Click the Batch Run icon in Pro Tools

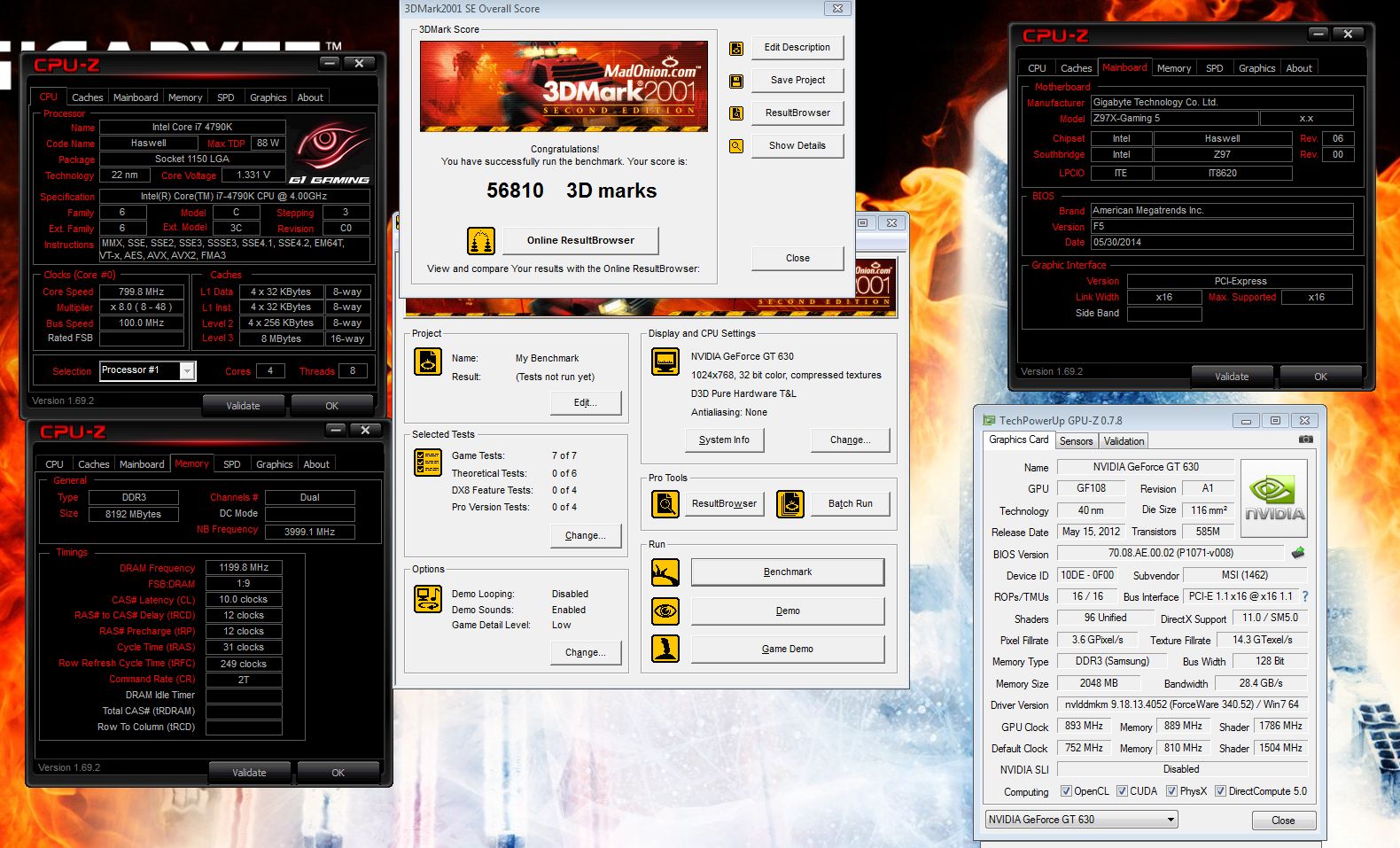coord(790,503)
